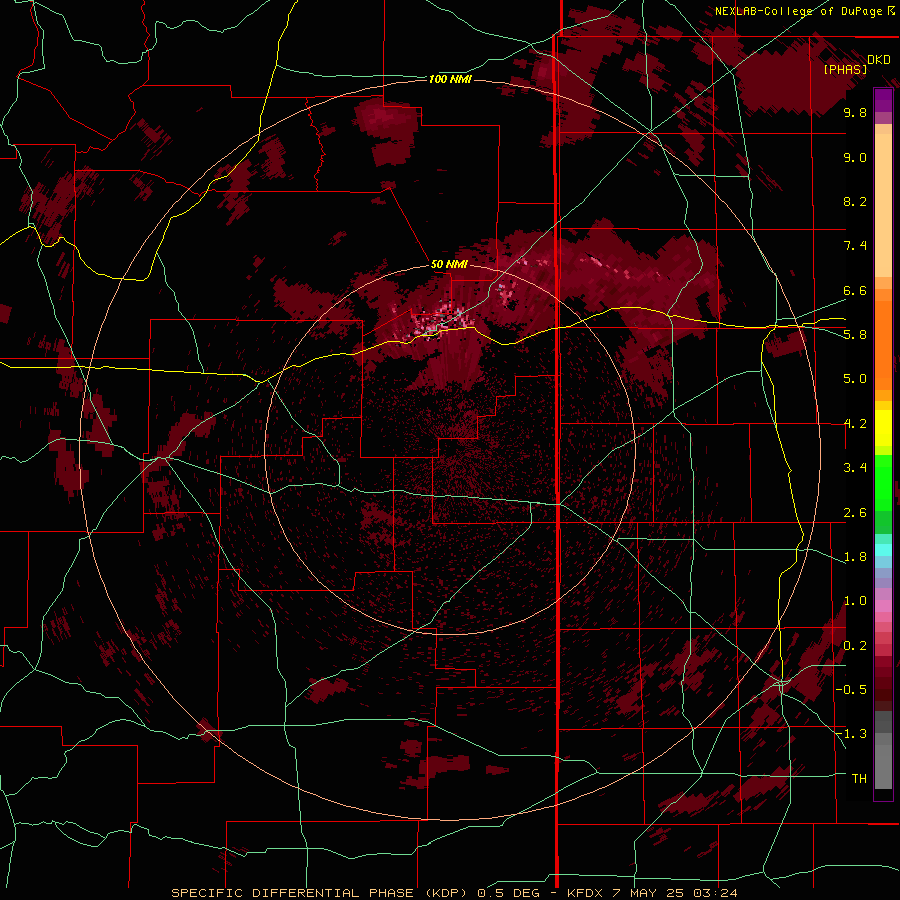Click the Specific Differential Phase KFDX caption

(454, 893)
